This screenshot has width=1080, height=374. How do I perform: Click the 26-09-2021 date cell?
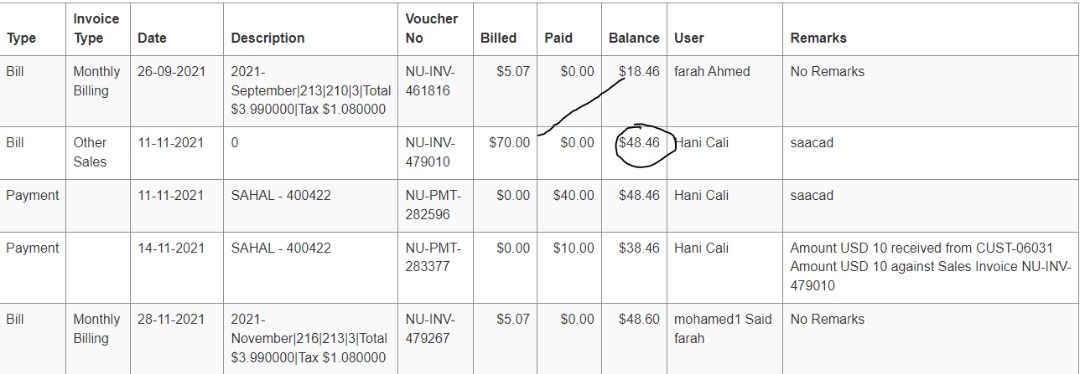[x=171, y=72]
